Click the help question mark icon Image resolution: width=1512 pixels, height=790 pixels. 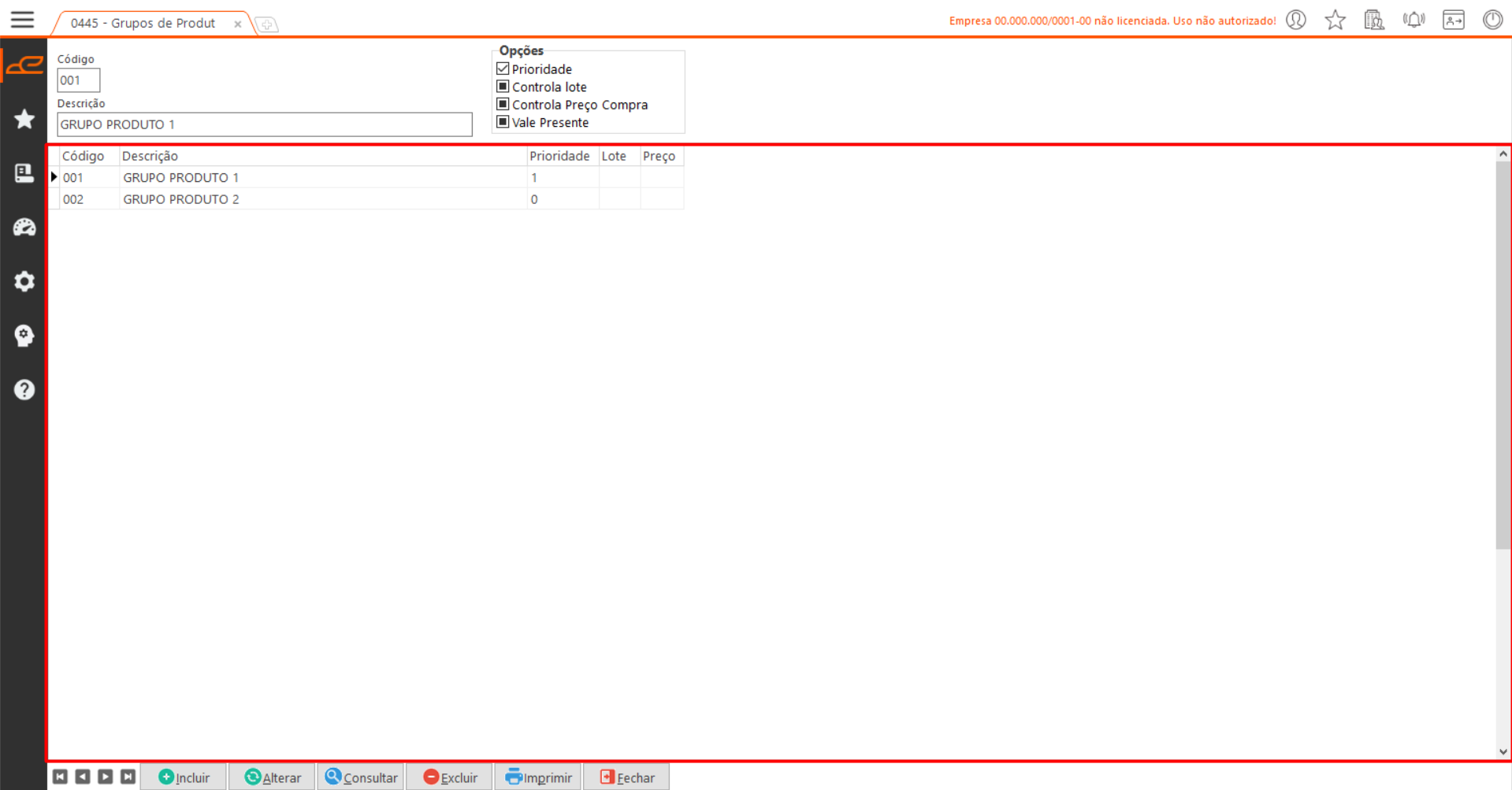pyautogui.click(x=24, y=390)
